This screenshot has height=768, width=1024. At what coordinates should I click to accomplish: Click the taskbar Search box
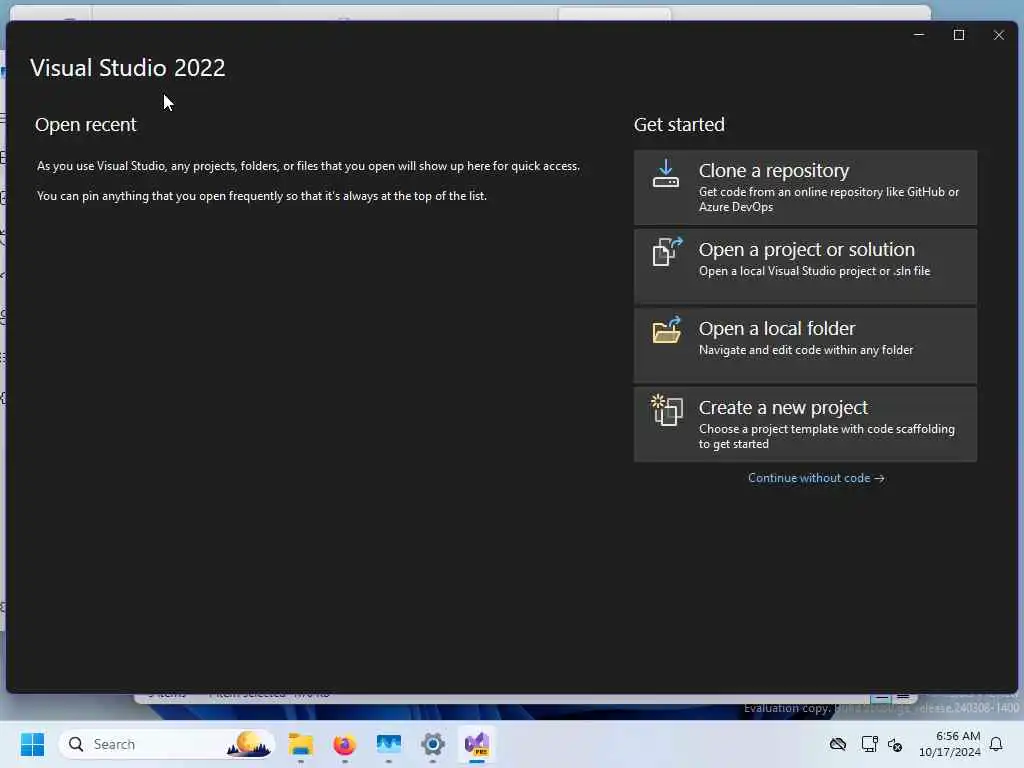tap(166, 744)
